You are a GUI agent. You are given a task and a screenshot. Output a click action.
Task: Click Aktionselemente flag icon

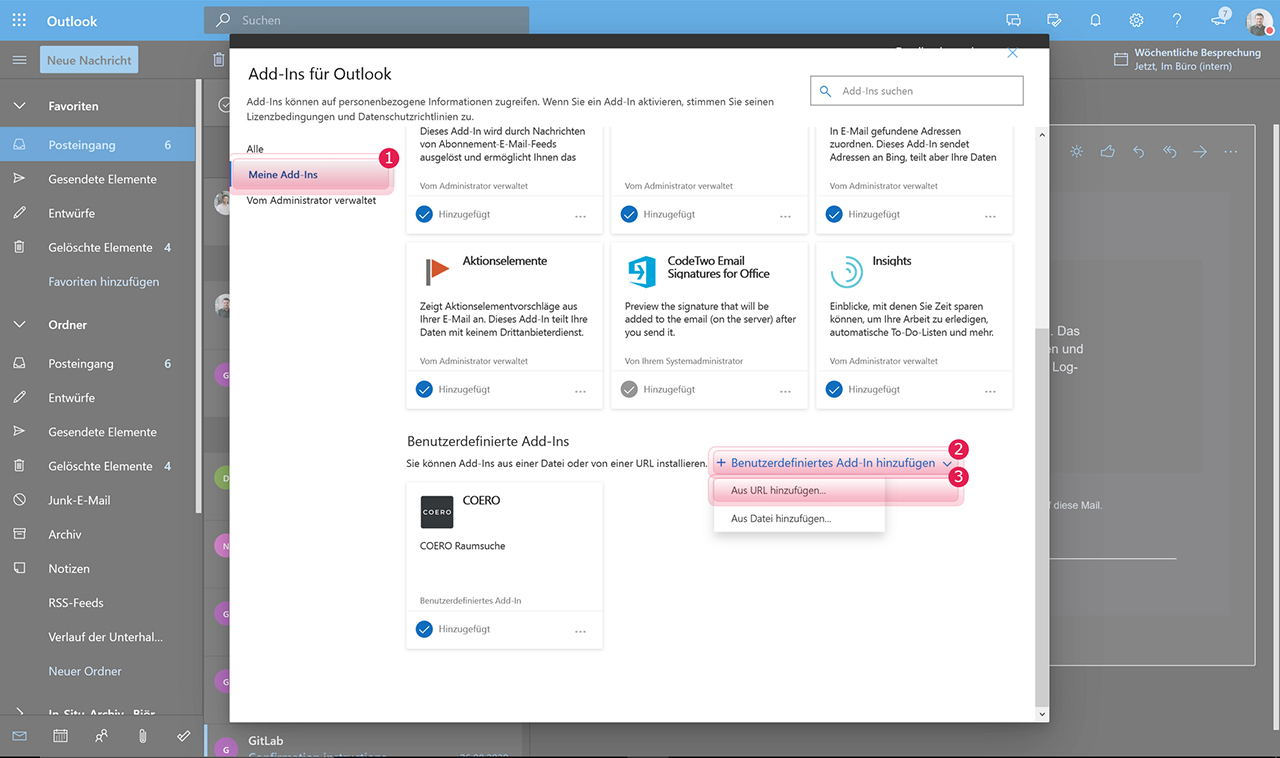tap(437, 272)
